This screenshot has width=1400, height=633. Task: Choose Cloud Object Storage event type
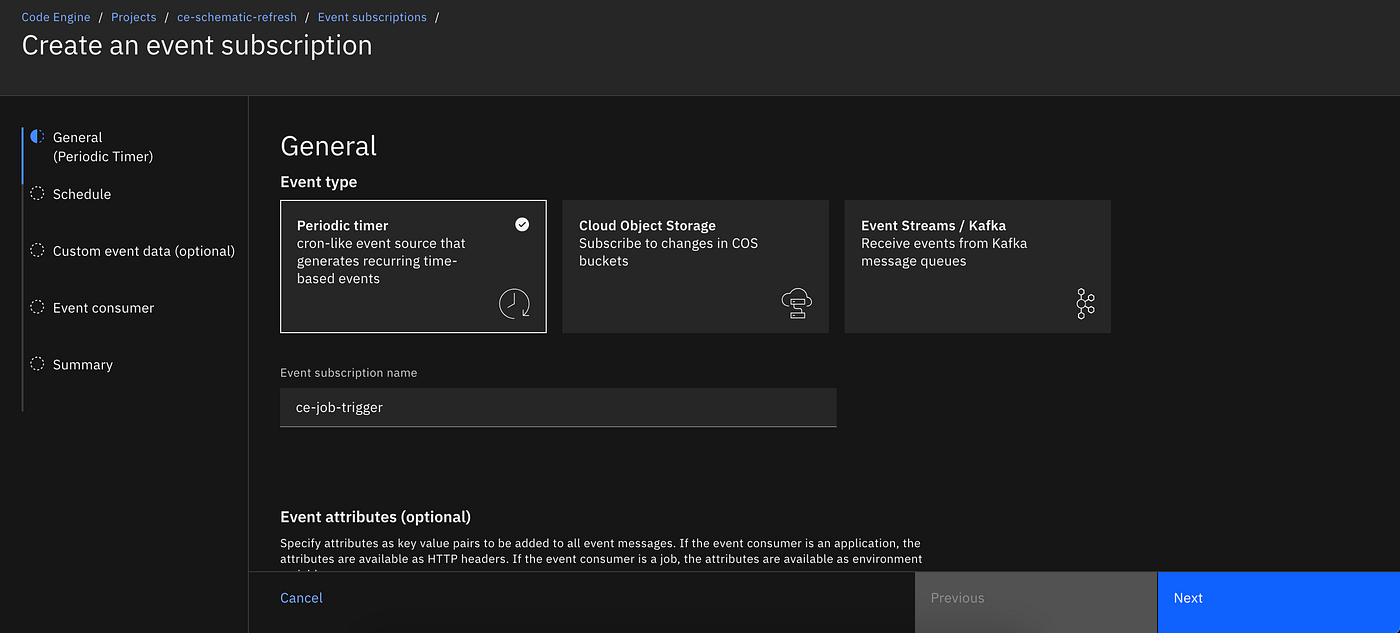coord(695,265)
